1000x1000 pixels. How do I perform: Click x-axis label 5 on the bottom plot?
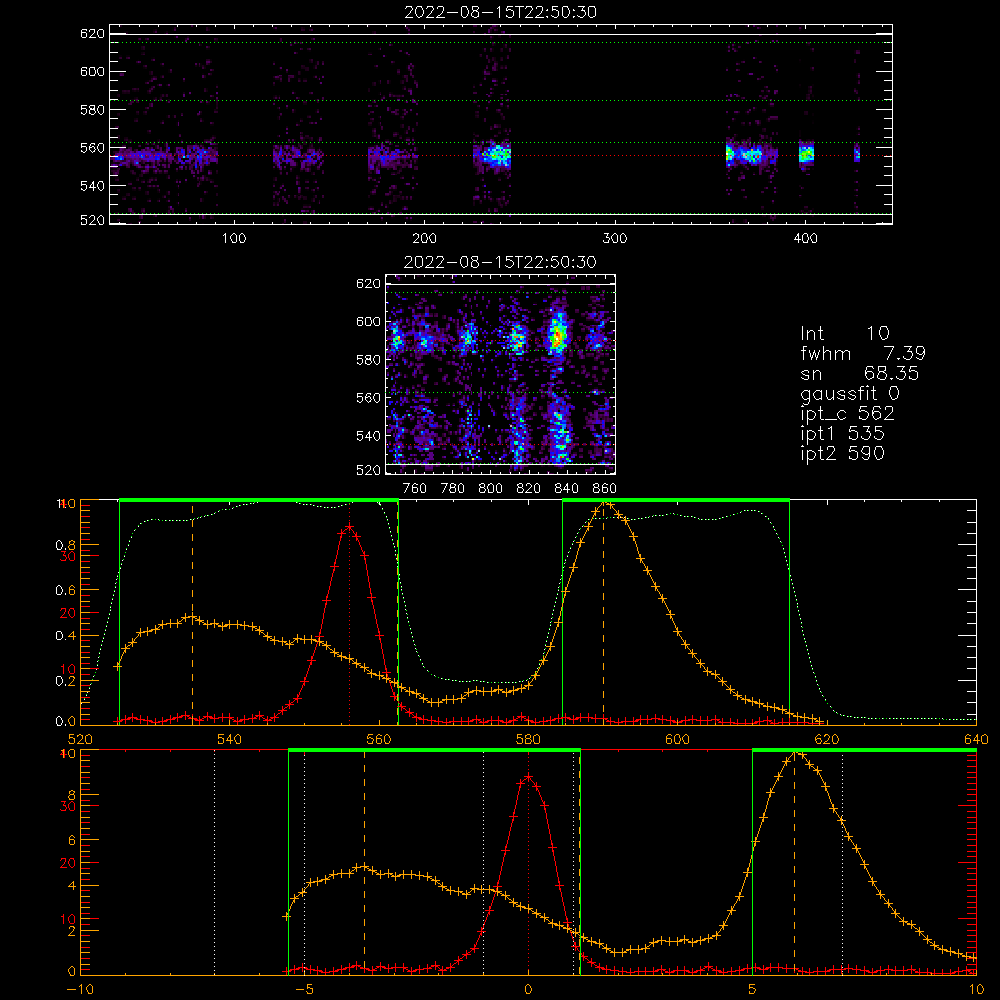(x=752, y=989)
